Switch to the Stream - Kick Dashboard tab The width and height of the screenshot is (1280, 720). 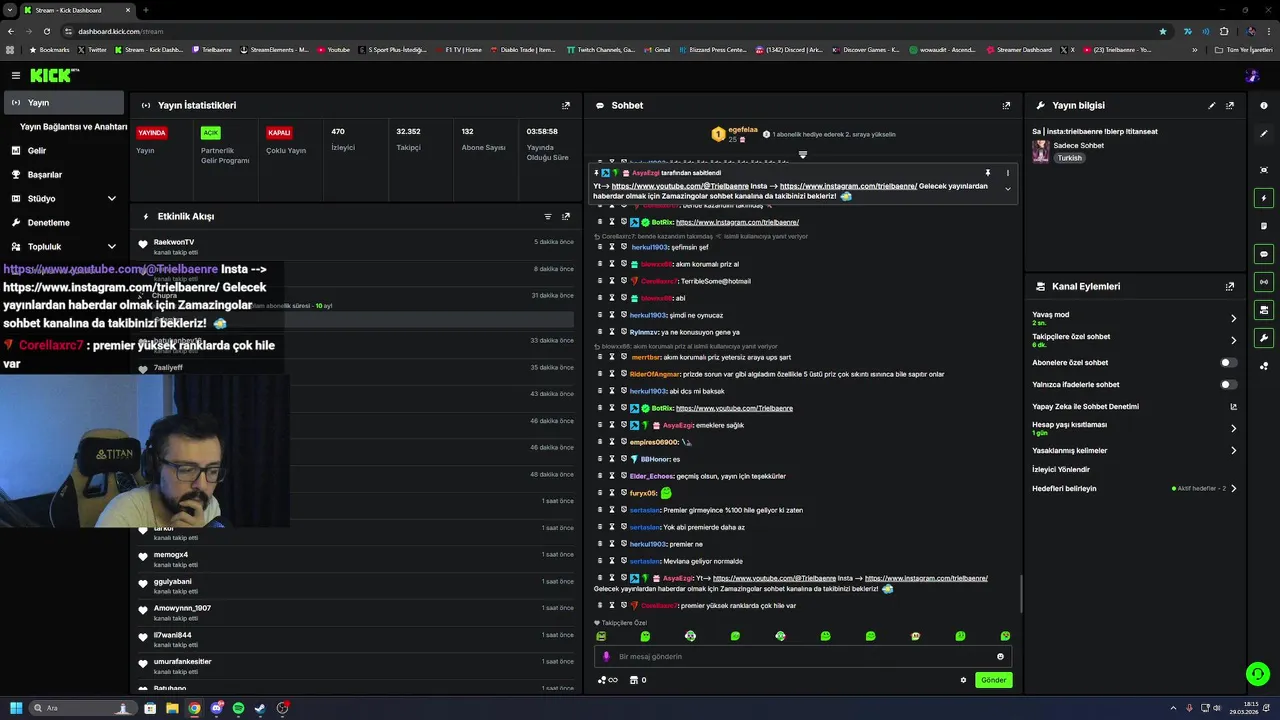[76, 10]
